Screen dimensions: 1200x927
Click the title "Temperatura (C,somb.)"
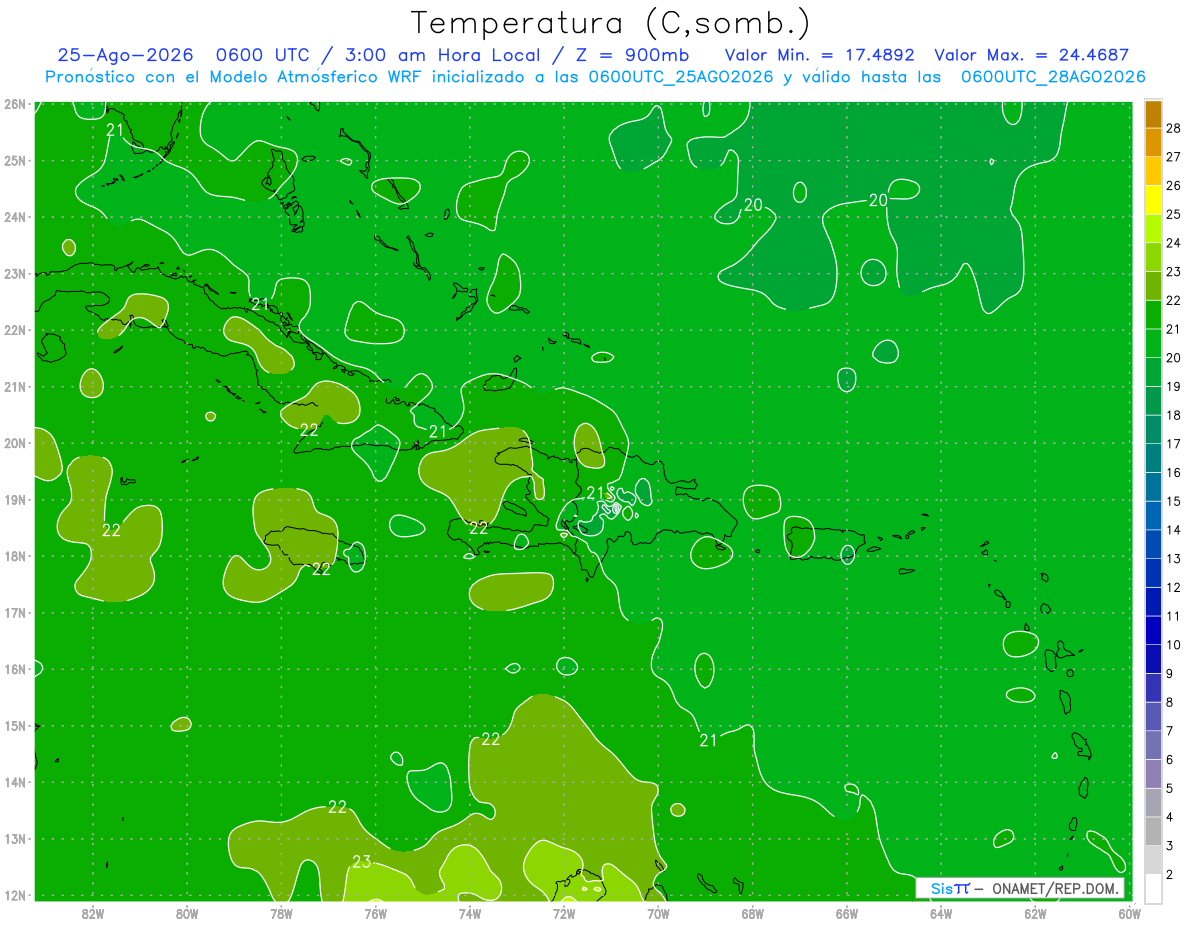coord(611,23)
